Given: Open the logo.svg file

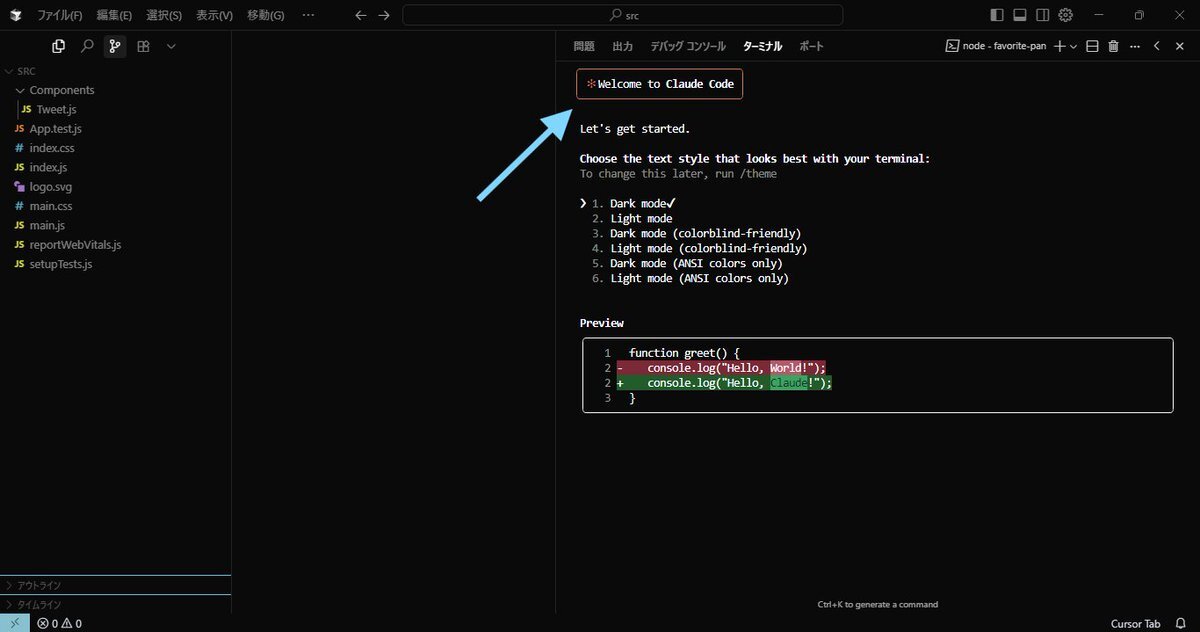Looking at the screenshot, I should click(x=115, y=187).
